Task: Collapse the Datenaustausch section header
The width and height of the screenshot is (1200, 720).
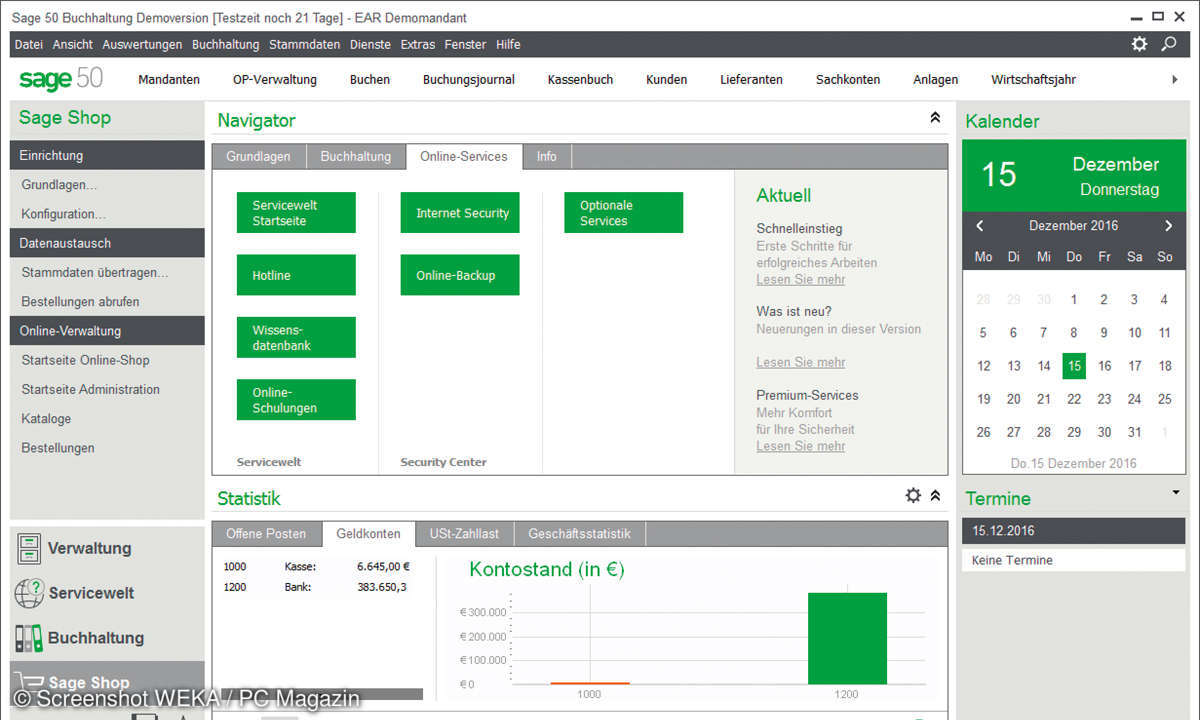Action: pyautogui.click(x=107, y=243)
